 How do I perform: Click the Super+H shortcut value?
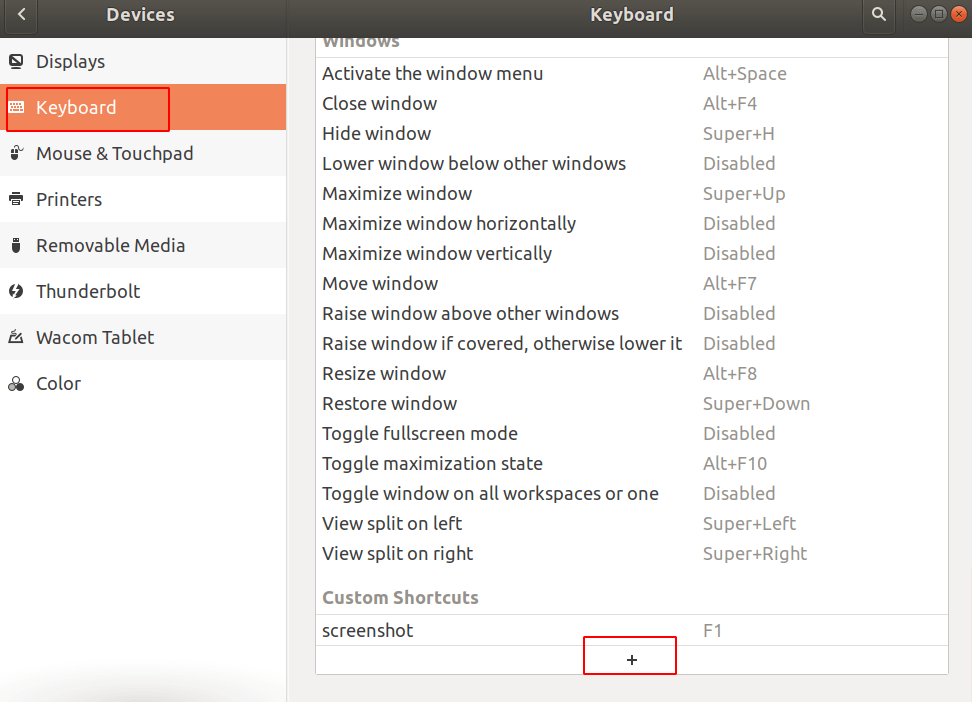click(738, 133)
